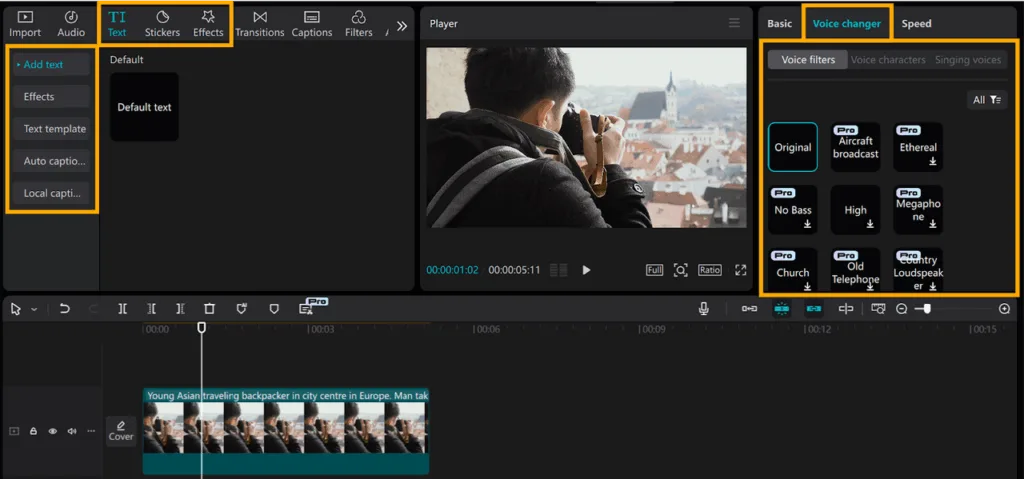Zoom in the timeline
This screenshot has height=479, width=1024.
[x=1004, y=308]
